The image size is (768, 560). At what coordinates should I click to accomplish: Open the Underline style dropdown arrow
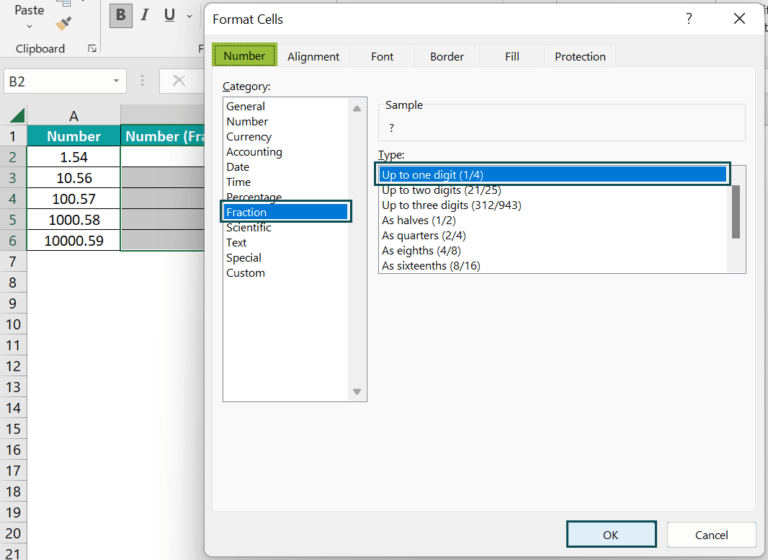click(190, 16)
